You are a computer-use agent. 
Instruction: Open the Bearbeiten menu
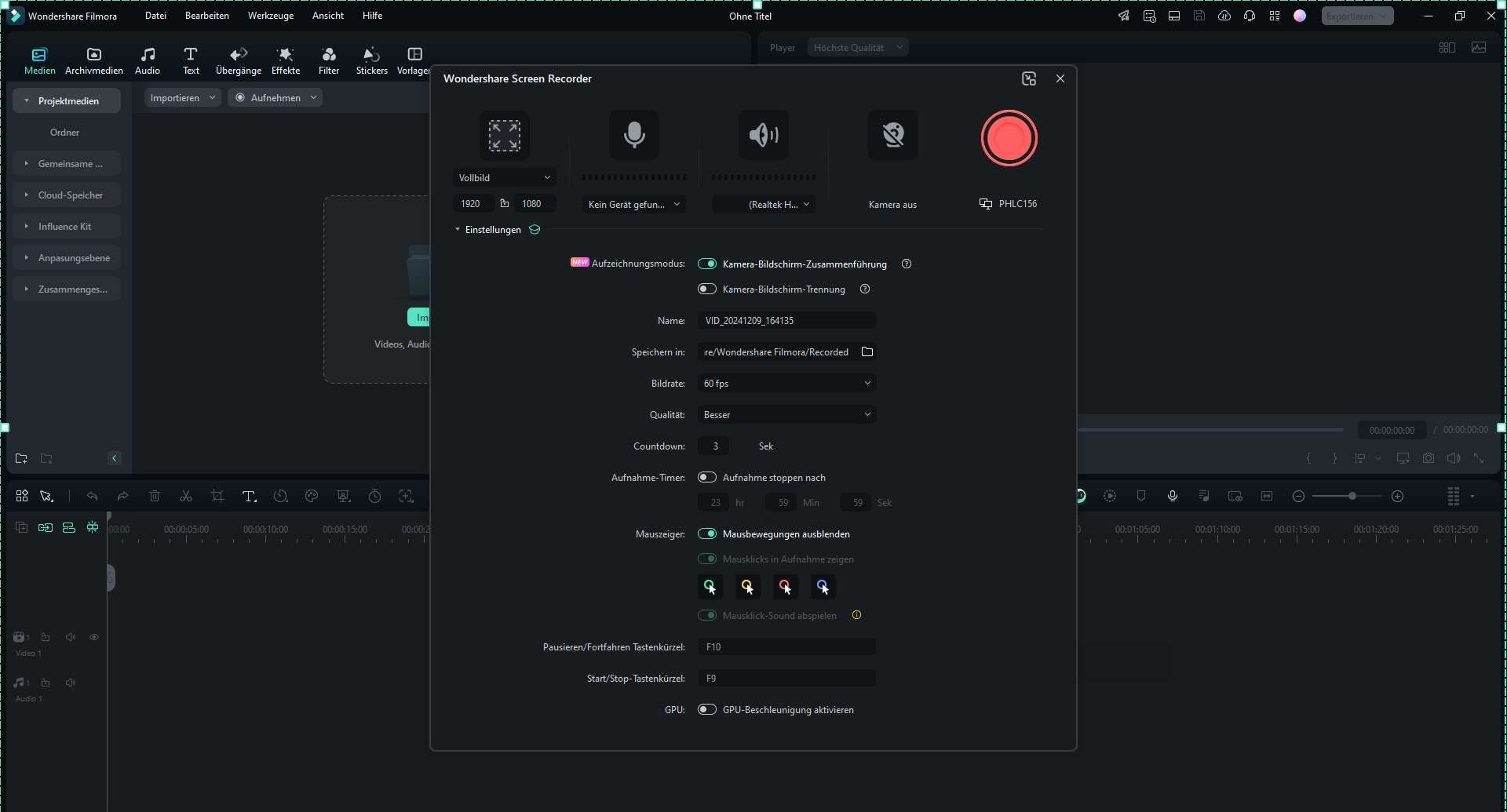point(207,16)
